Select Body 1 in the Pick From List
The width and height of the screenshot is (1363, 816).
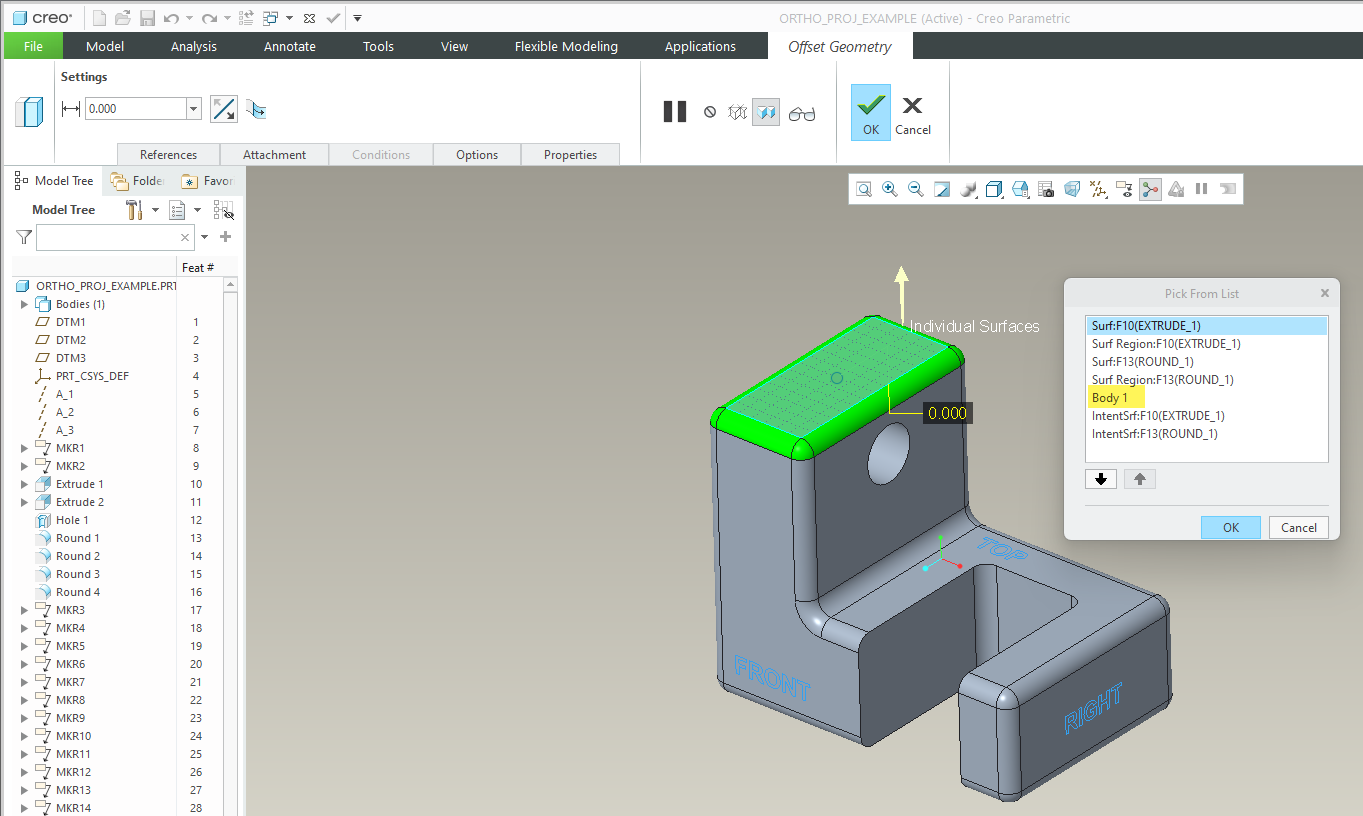(x=1115, y=397)
